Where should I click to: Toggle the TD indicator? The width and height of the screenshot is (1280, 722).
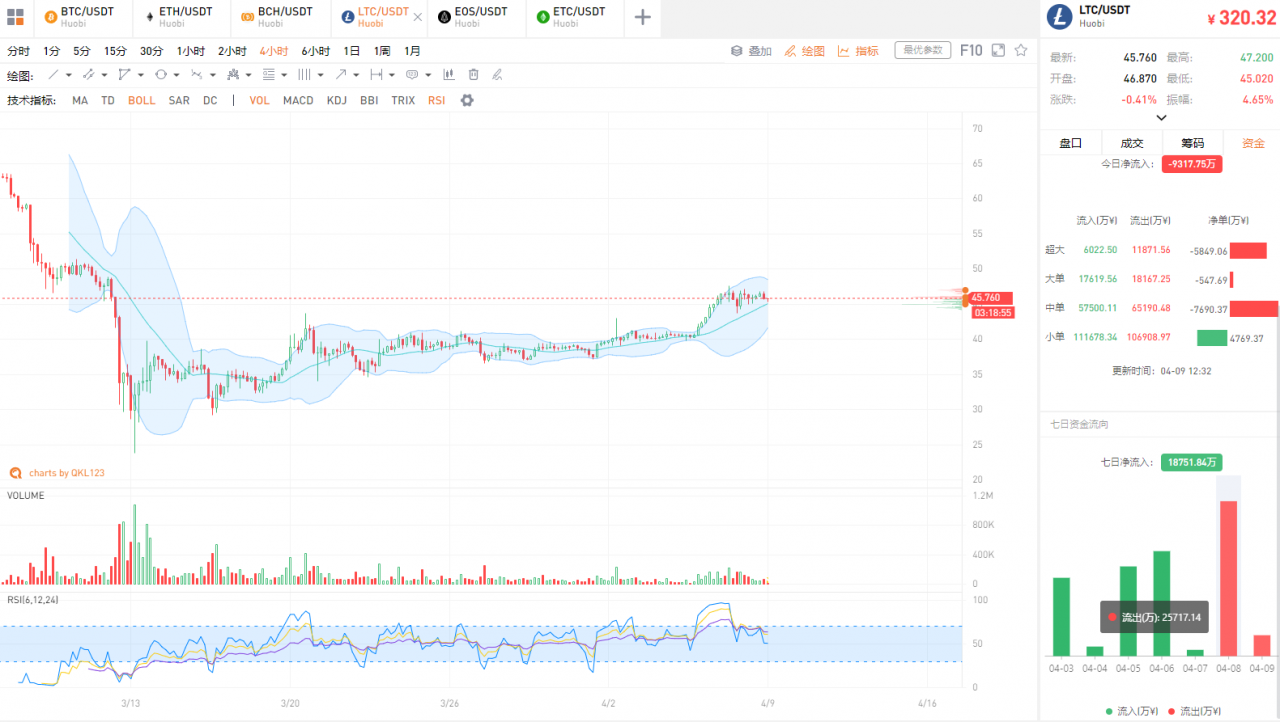point(108,100)
